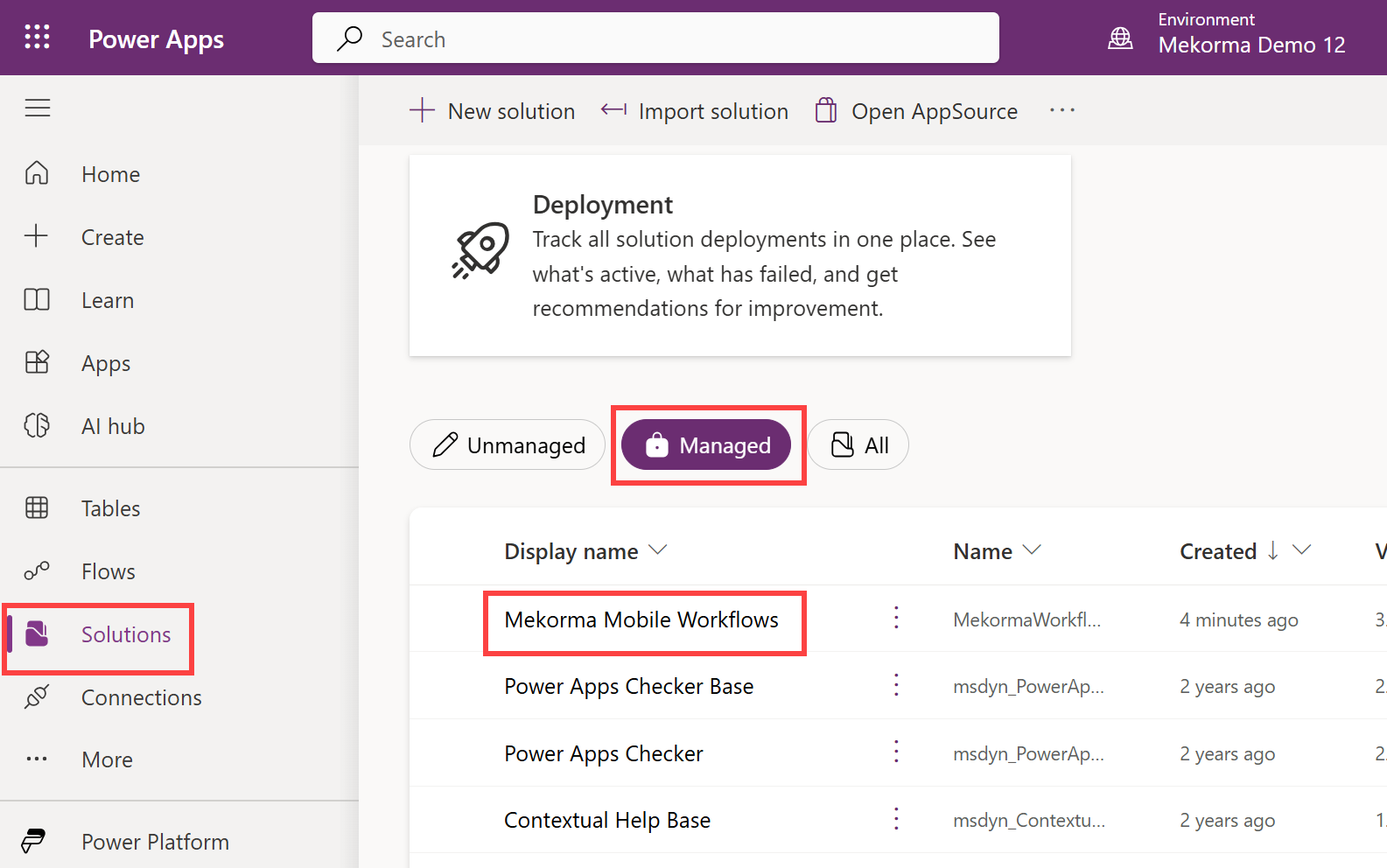Open Connections from the left navigation

click(141, 697)
